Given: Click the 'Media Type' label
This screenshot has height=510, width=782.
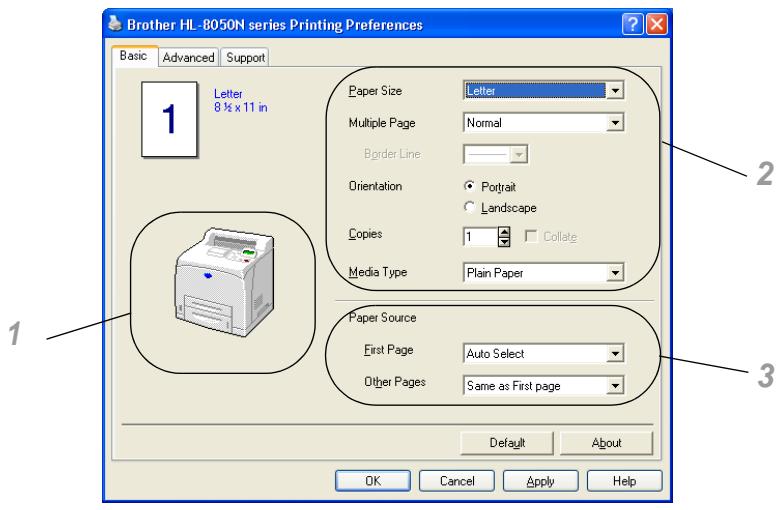Looking at the screenshot, I should click(x=378, y=272).
